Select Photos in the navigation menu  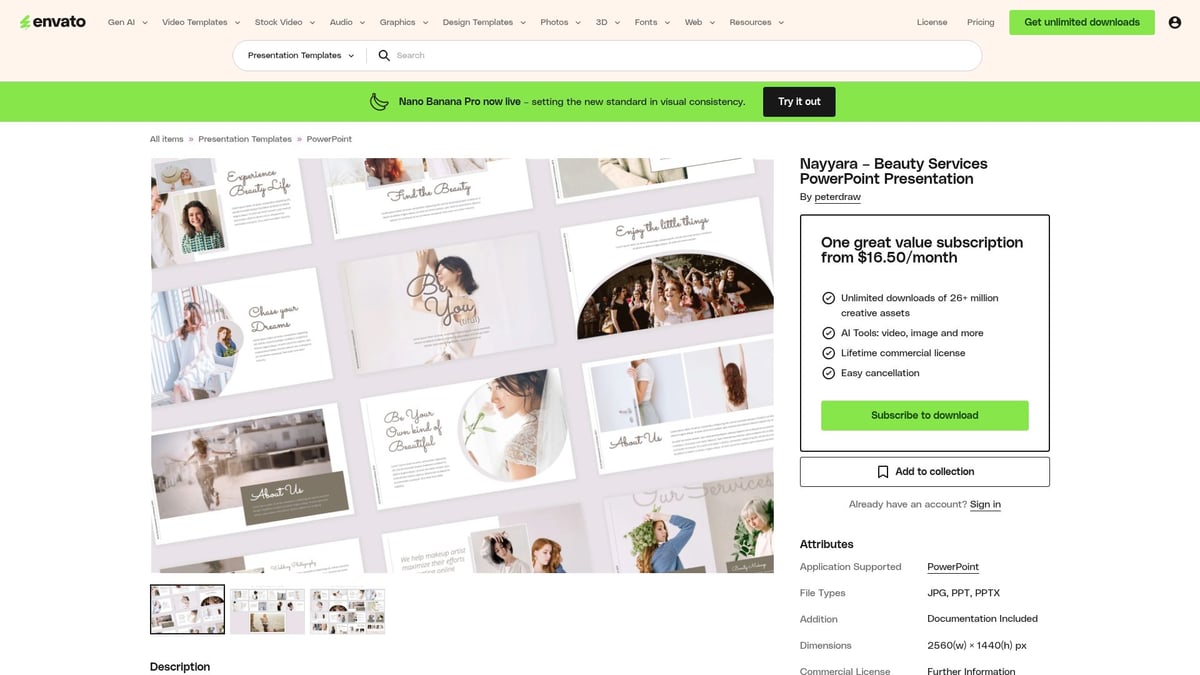point(553,21)
